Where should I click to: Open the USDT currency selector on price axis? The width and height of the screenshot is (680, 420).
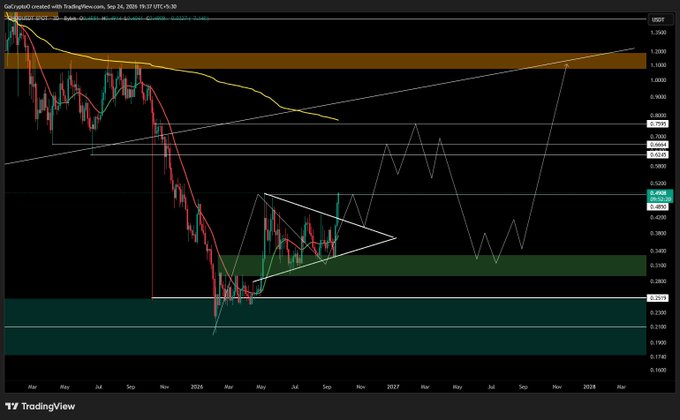click(658, 20)
